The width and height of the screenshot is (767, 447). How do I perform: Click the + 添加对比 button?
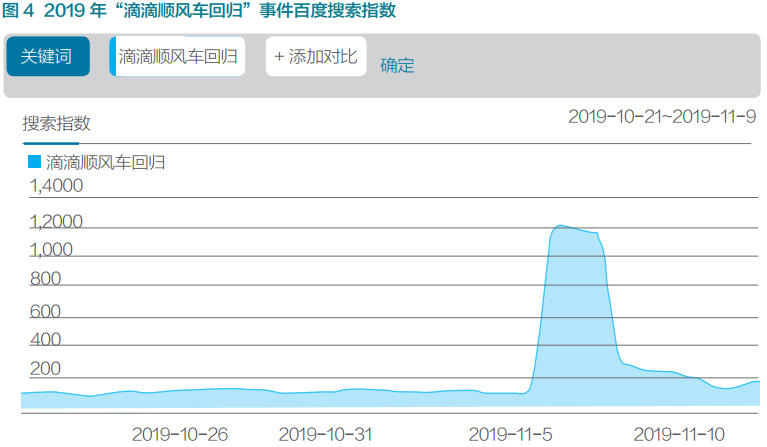click(316, 56)
